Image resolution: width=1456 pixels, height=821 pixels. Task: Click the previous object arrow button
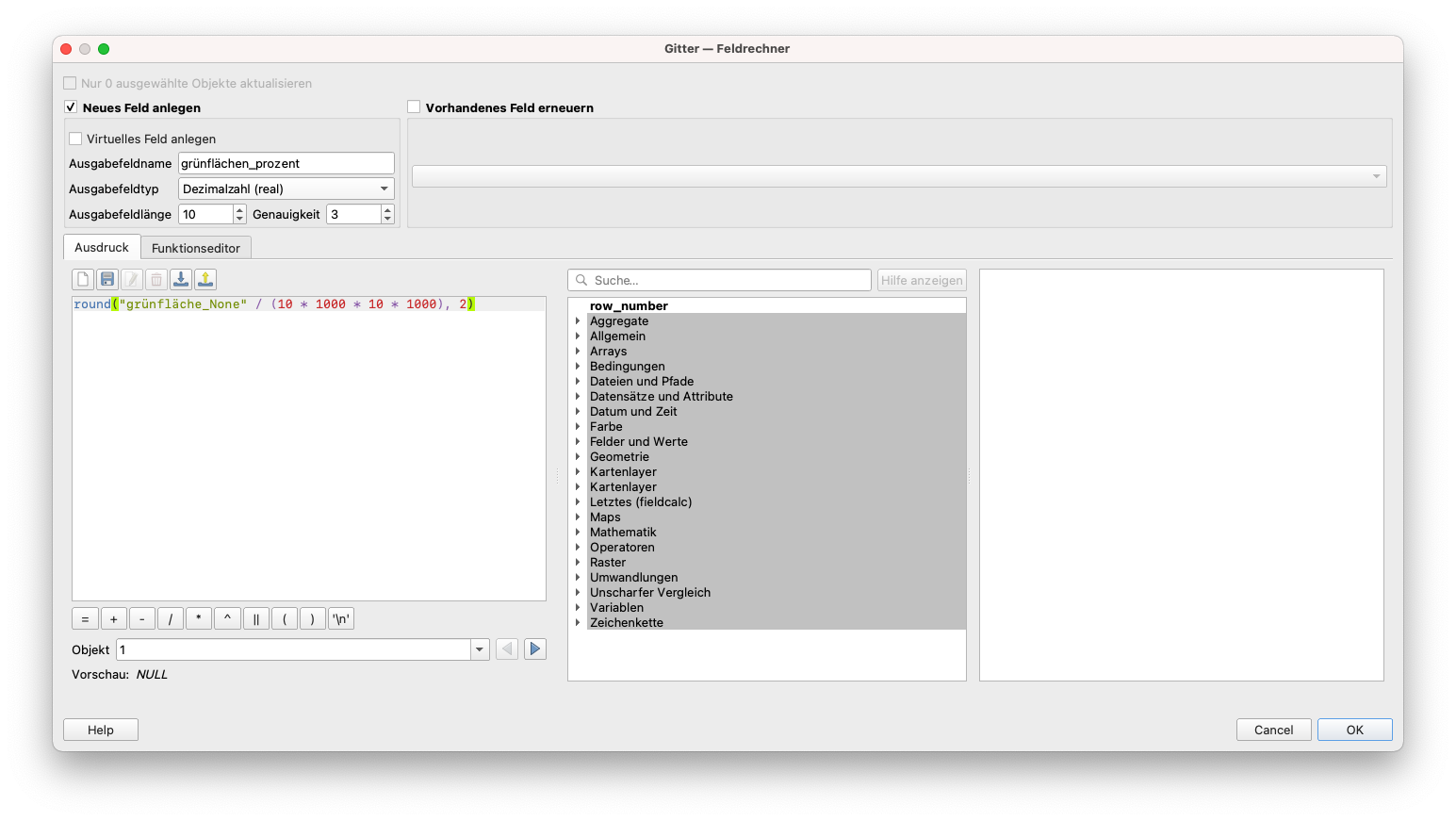(x=507, y=649)
